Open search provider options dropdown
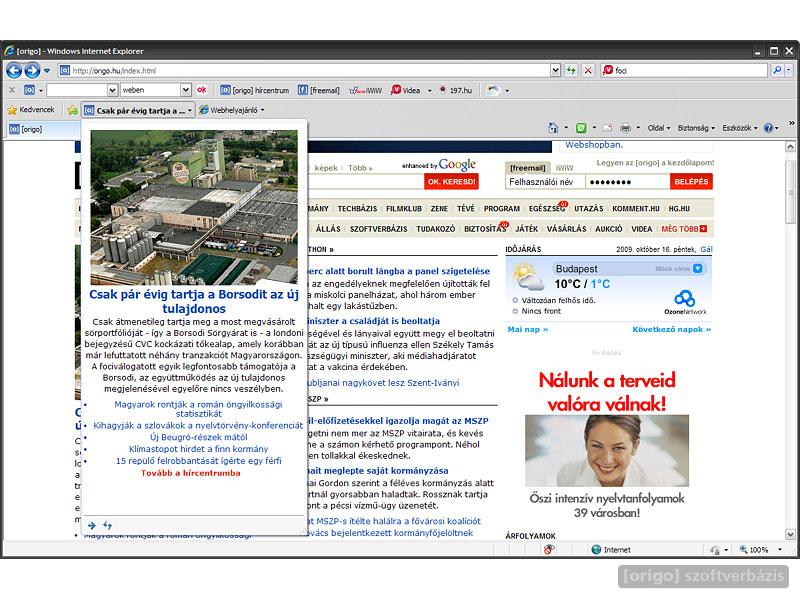 coord(788,70)
